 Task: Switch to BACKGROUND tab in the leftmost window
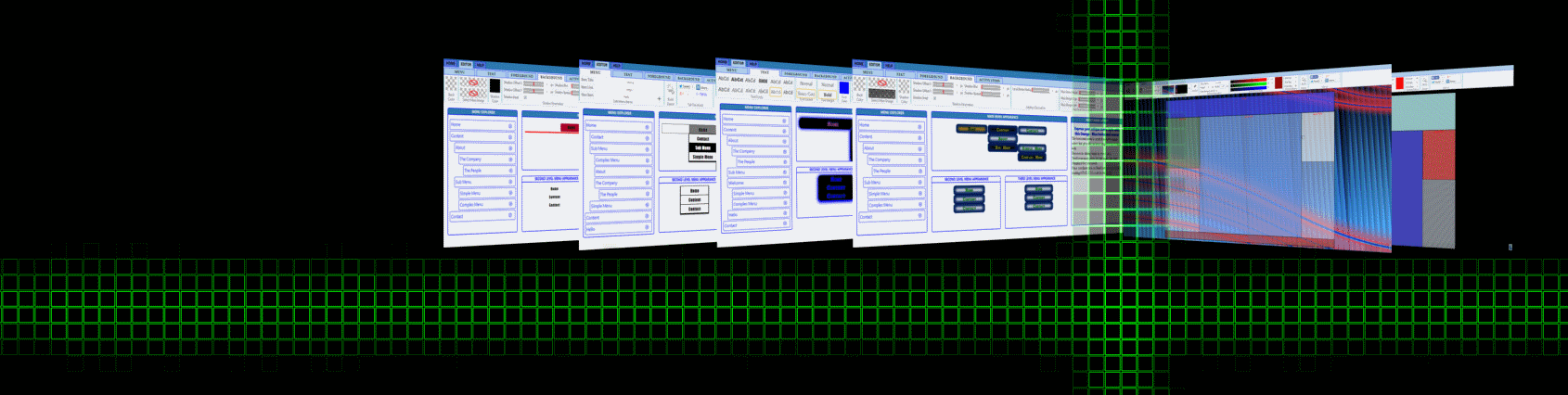551,77
